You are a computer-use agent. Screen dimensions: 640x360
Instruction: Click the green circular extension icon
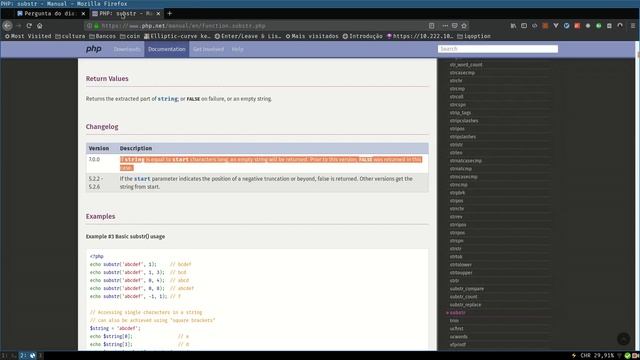[598, 26]
